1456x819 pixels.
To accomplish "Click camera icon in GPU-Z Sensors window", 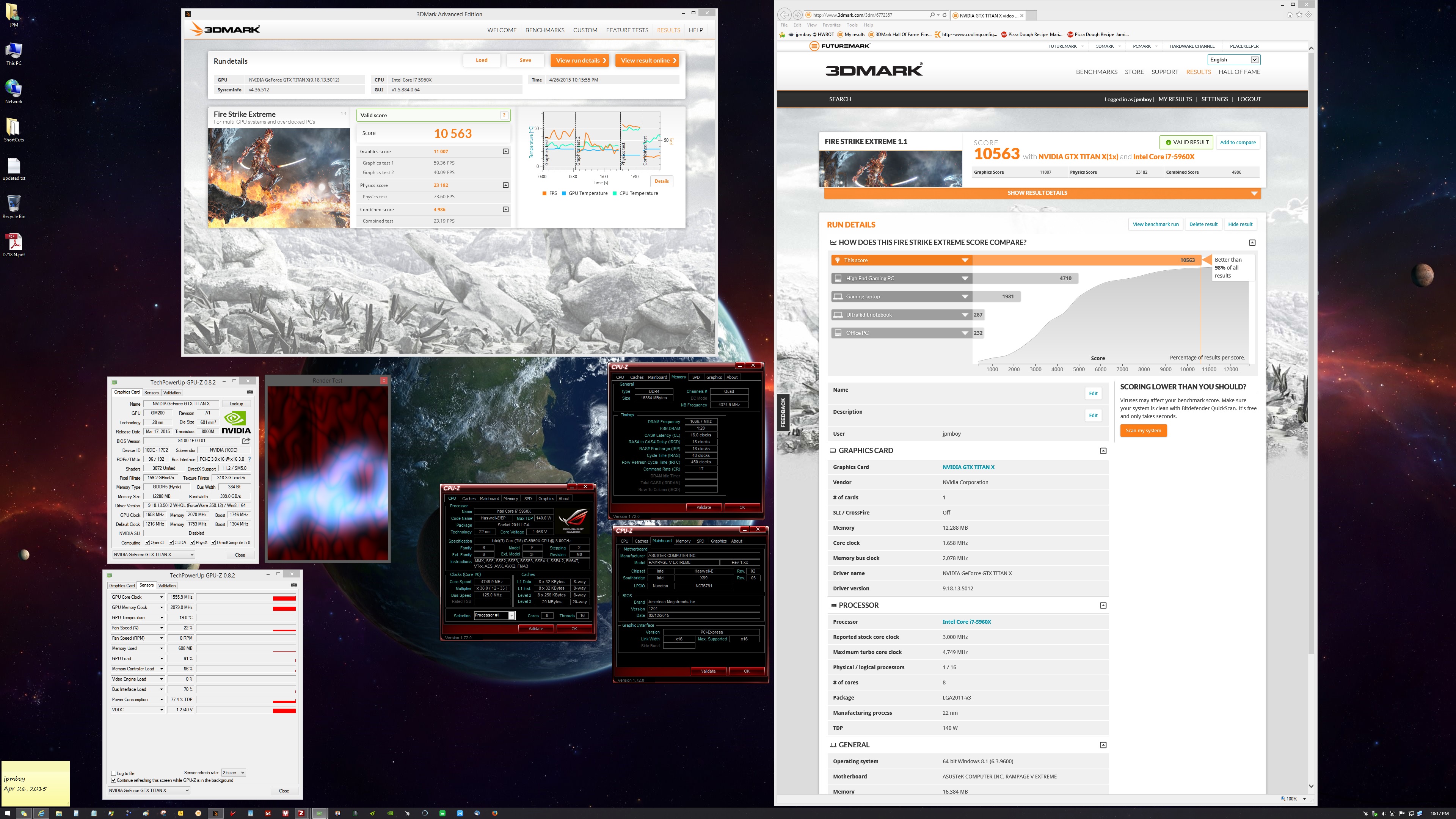I will [293, 585].
